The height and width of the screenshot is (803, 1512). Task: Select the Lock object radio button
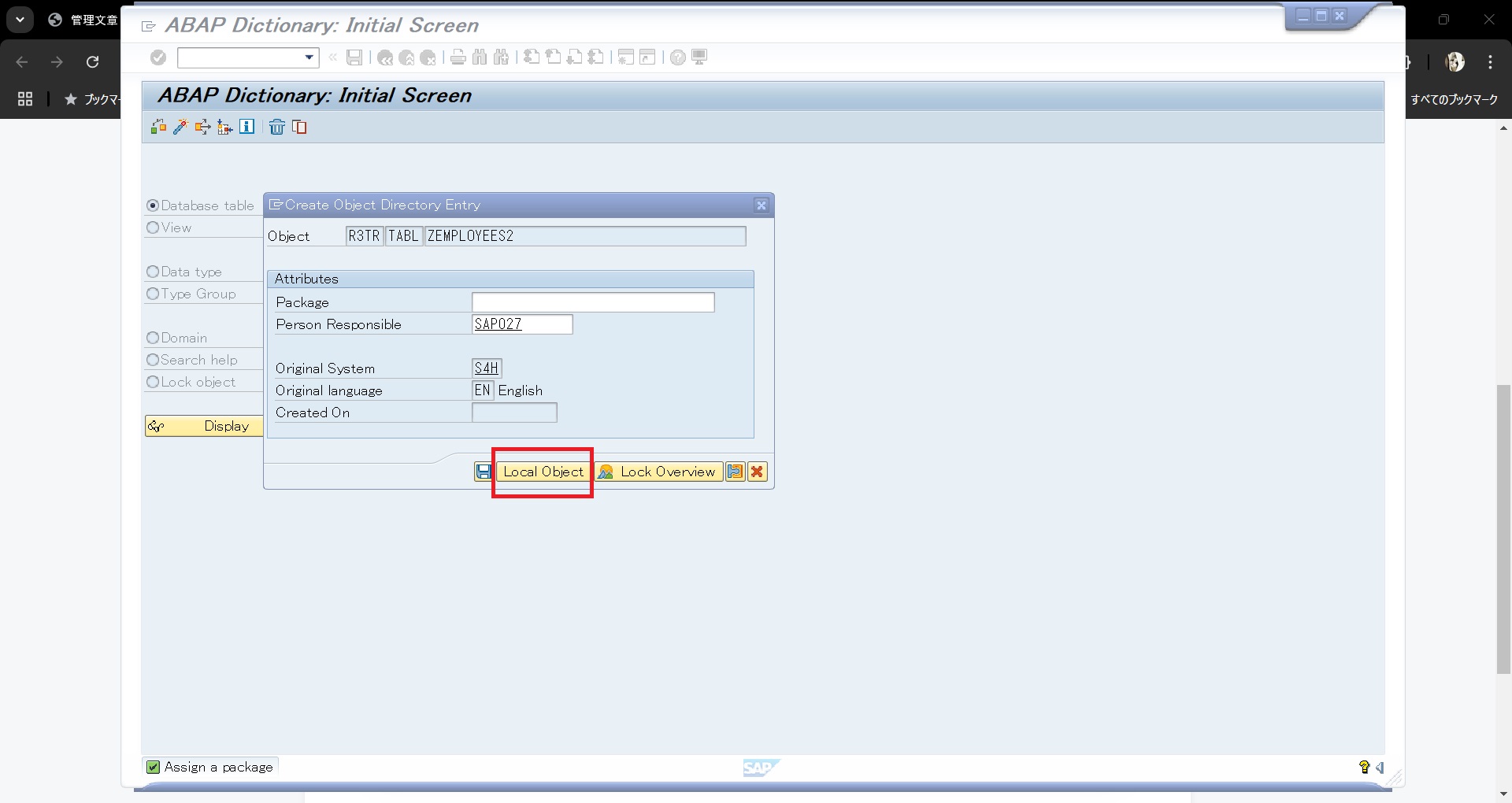pyautogui.click(x=153, y=382)
